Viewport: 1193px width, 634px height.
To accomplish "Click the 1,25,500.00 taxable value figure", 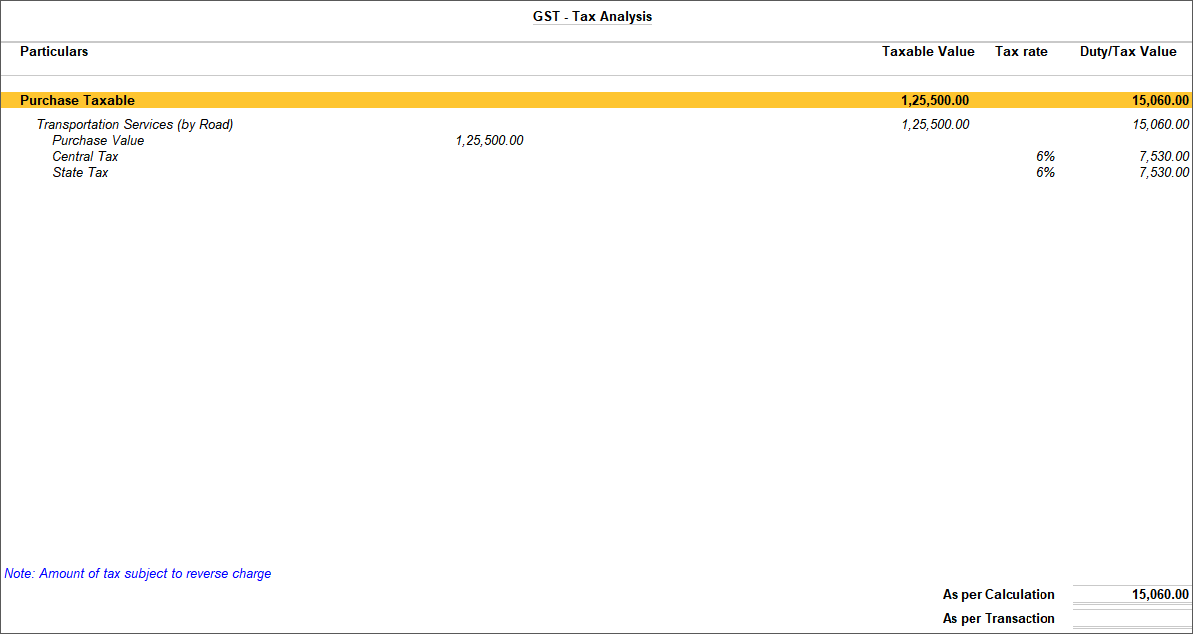I will click(935, 100).
